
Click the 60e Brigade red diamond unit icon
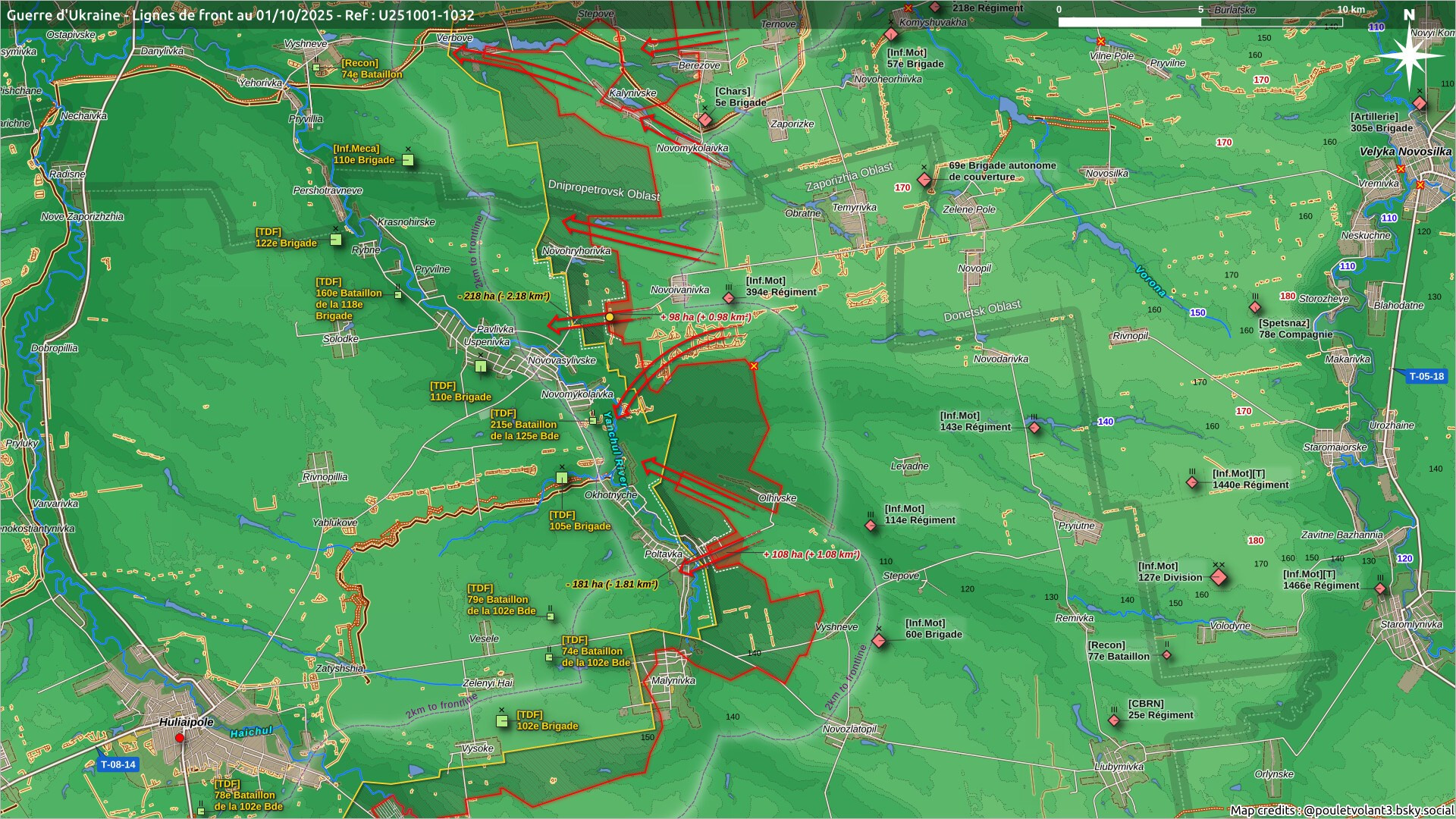(879, 642)
